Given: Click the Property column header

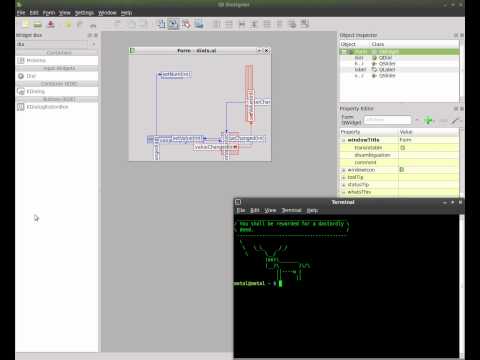Looking at the screenshot, I should 369,132.
